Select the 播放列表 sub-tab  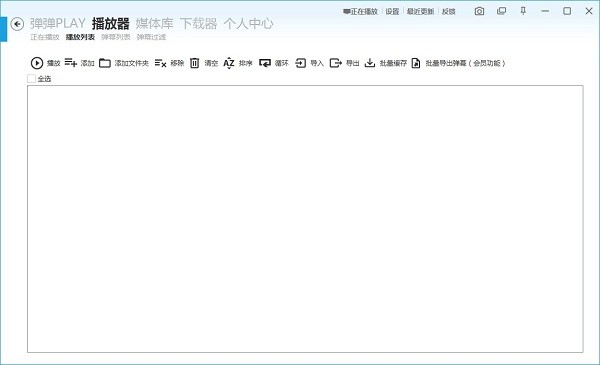click(80, 37)
